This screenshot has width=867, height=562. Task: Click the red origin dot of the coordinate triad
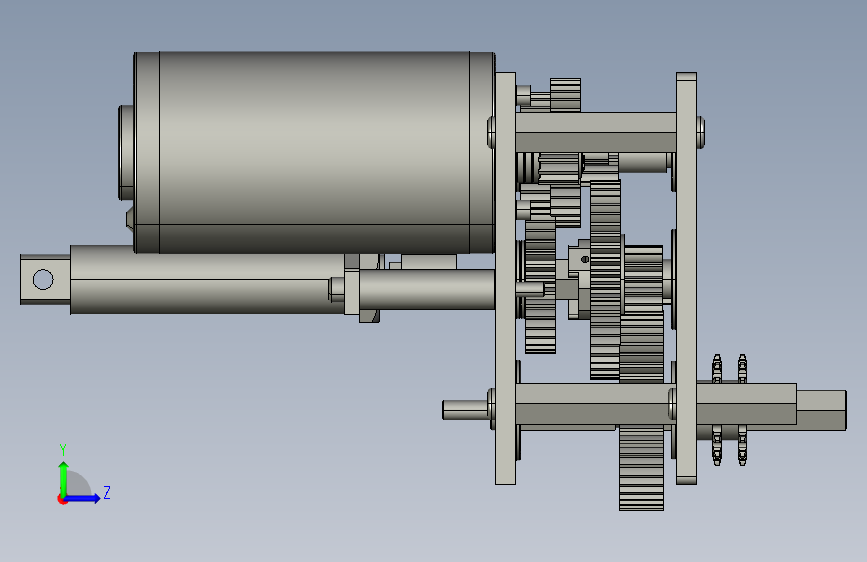pyautogui.click(x=62, y=499)
